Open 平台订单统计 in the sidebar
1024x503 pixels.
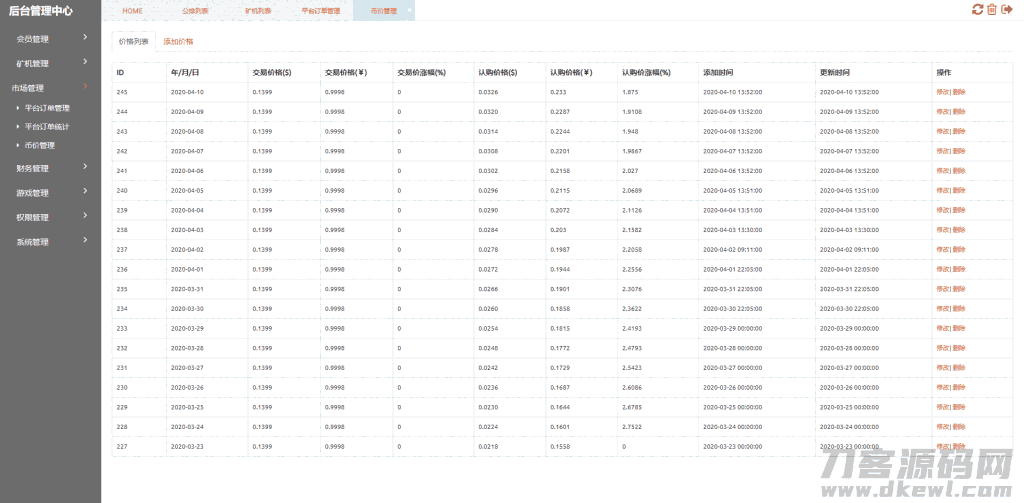coord(47,127)
